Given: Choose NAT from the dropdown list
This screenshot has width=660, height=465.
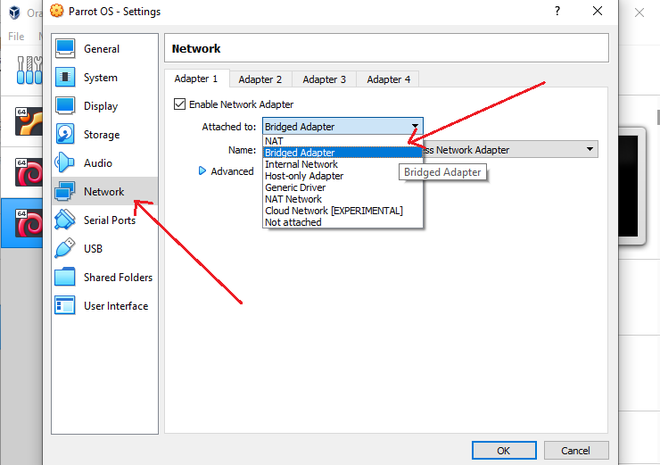Looking at the screenshot, I should (343, 141).
